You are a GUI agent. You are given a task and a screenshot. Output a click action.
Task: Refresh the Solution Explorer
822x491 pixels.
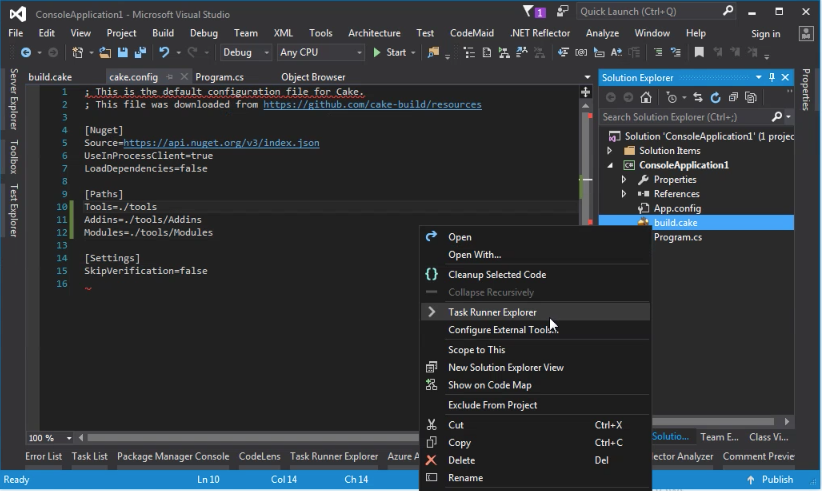click(716, 97)
